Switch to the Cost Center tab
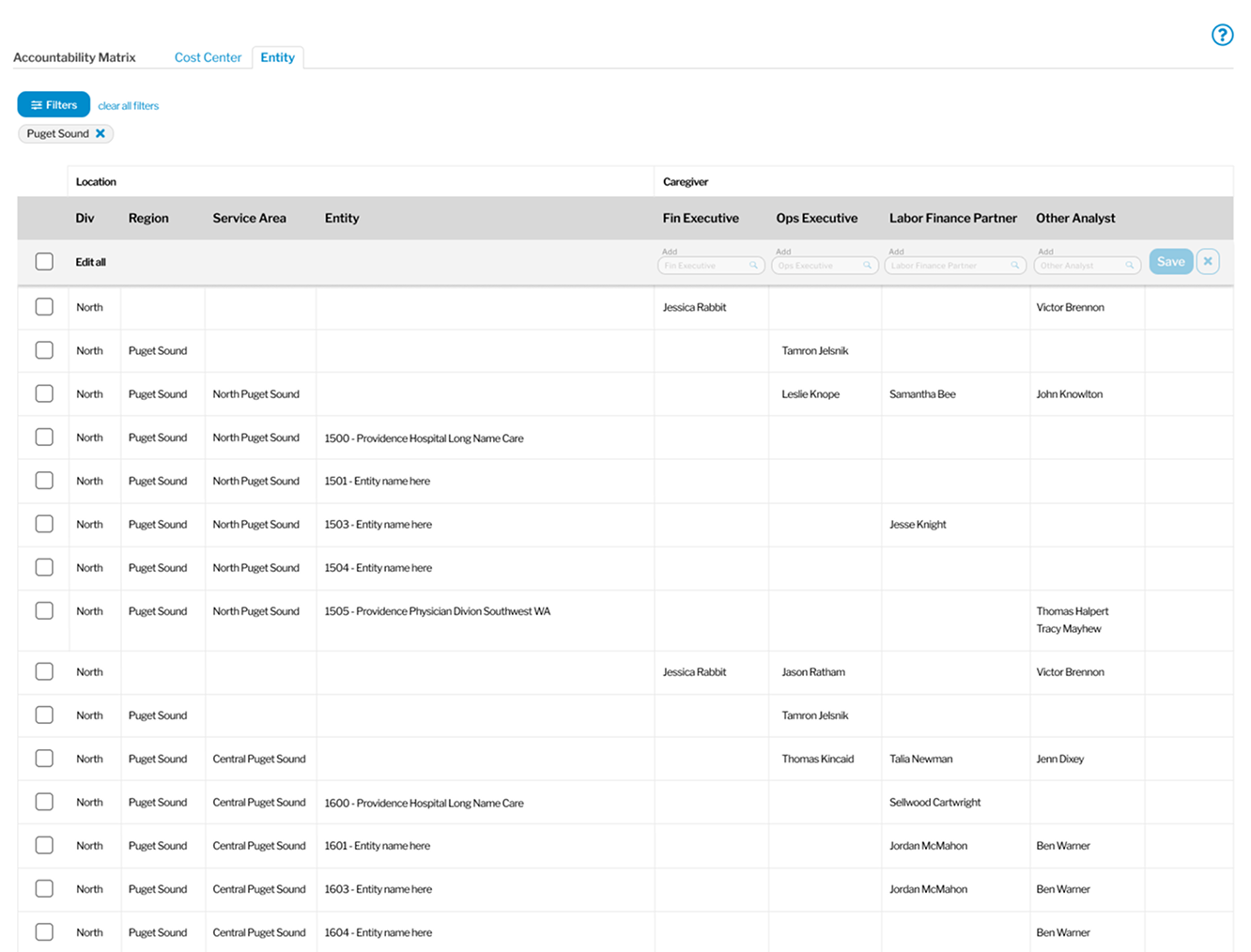Screen dimensions: 1251x952 pos(208,57)
